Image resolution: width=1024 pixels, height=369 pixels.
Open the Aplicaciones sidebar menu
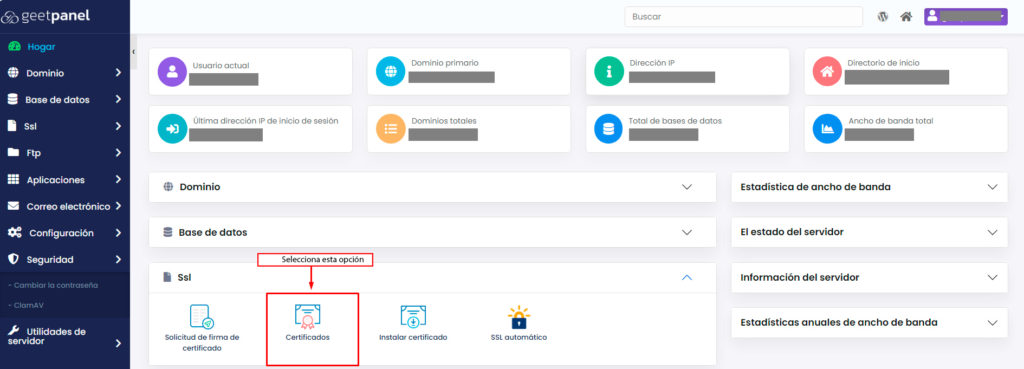[65, 180]
